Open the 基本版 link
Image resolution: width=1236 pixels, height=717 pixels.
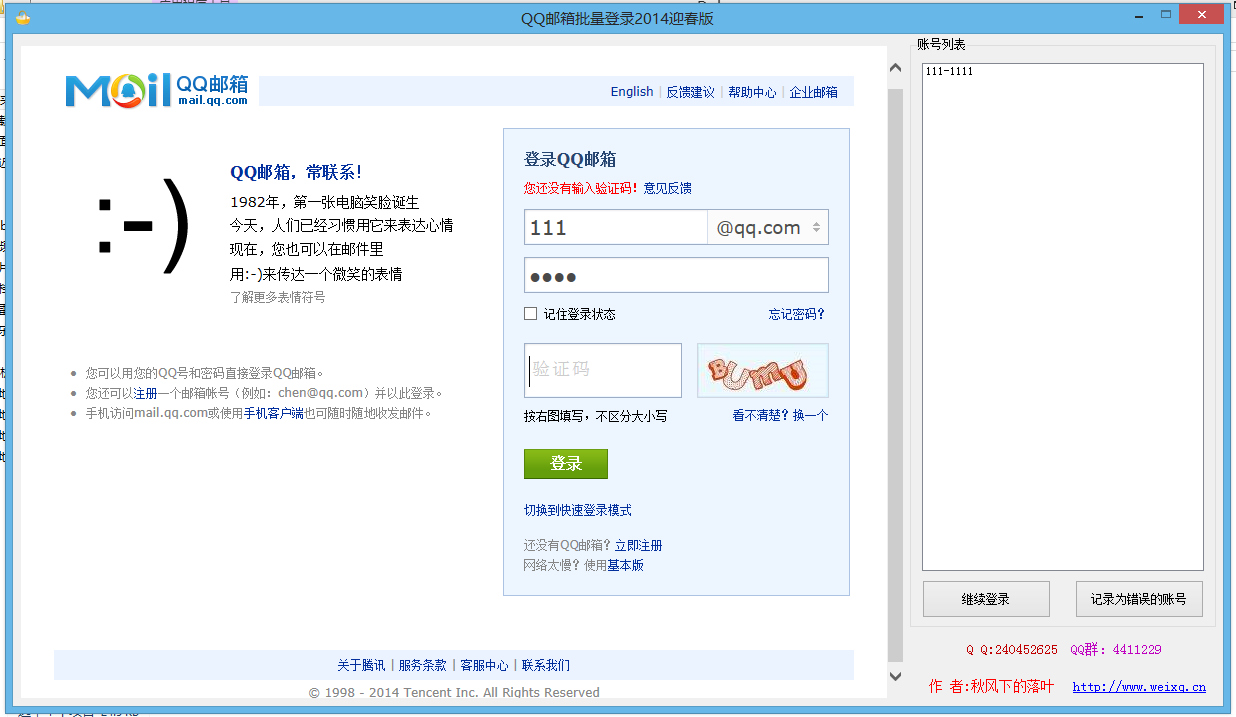[x=626, y=565]
